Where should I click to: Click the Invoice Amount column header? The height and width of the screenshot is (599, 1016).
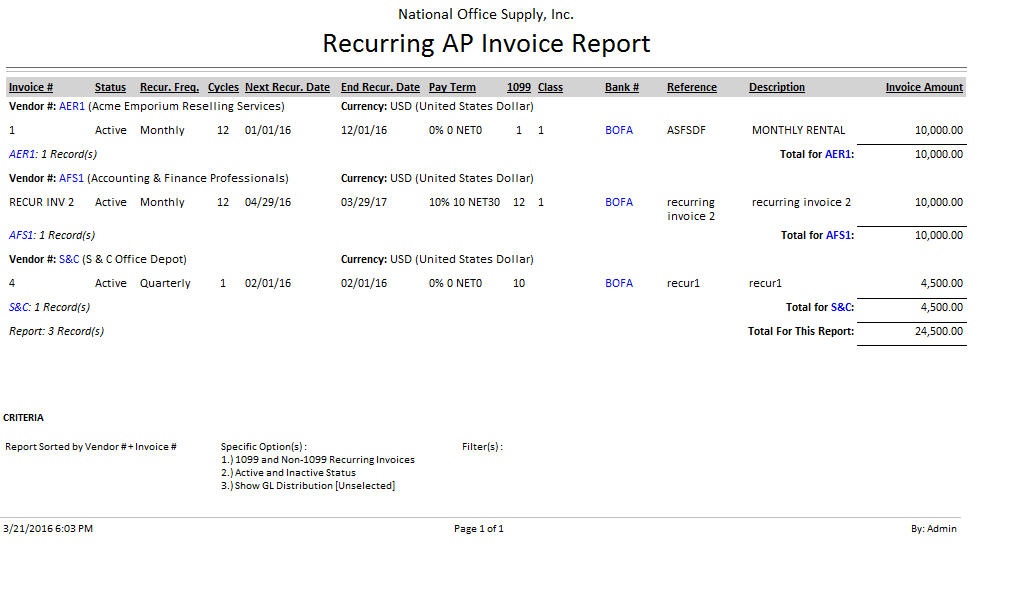coord(924,87)
